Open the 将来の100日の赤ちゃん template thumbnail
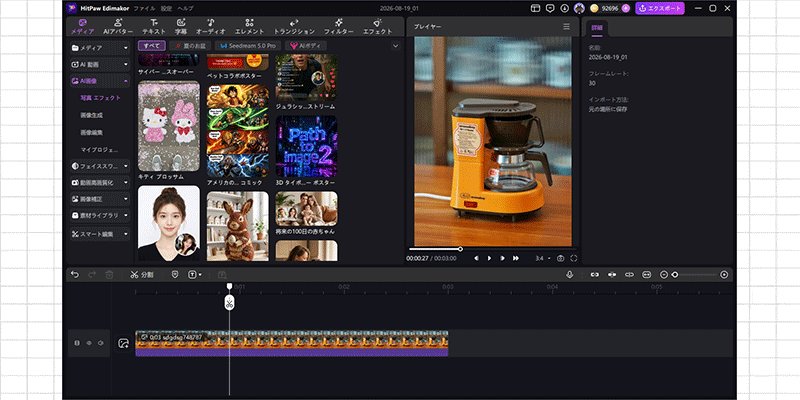This screenshot has width=800, height=400. point(306,209)
